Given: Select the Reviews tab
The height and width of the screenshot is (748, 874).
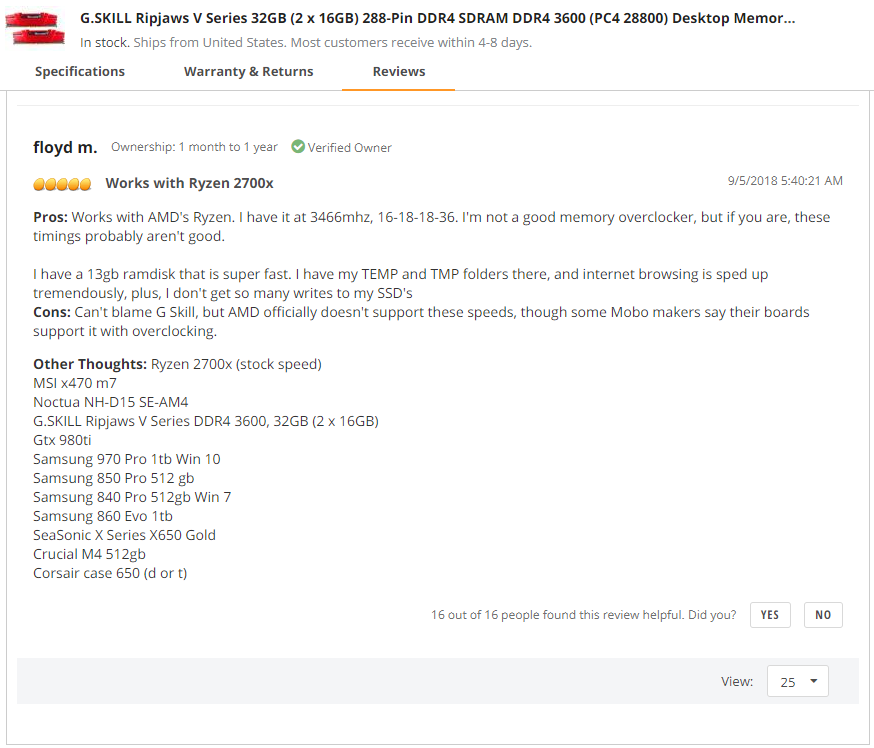Looking at the screenshot, I should 399,71.
